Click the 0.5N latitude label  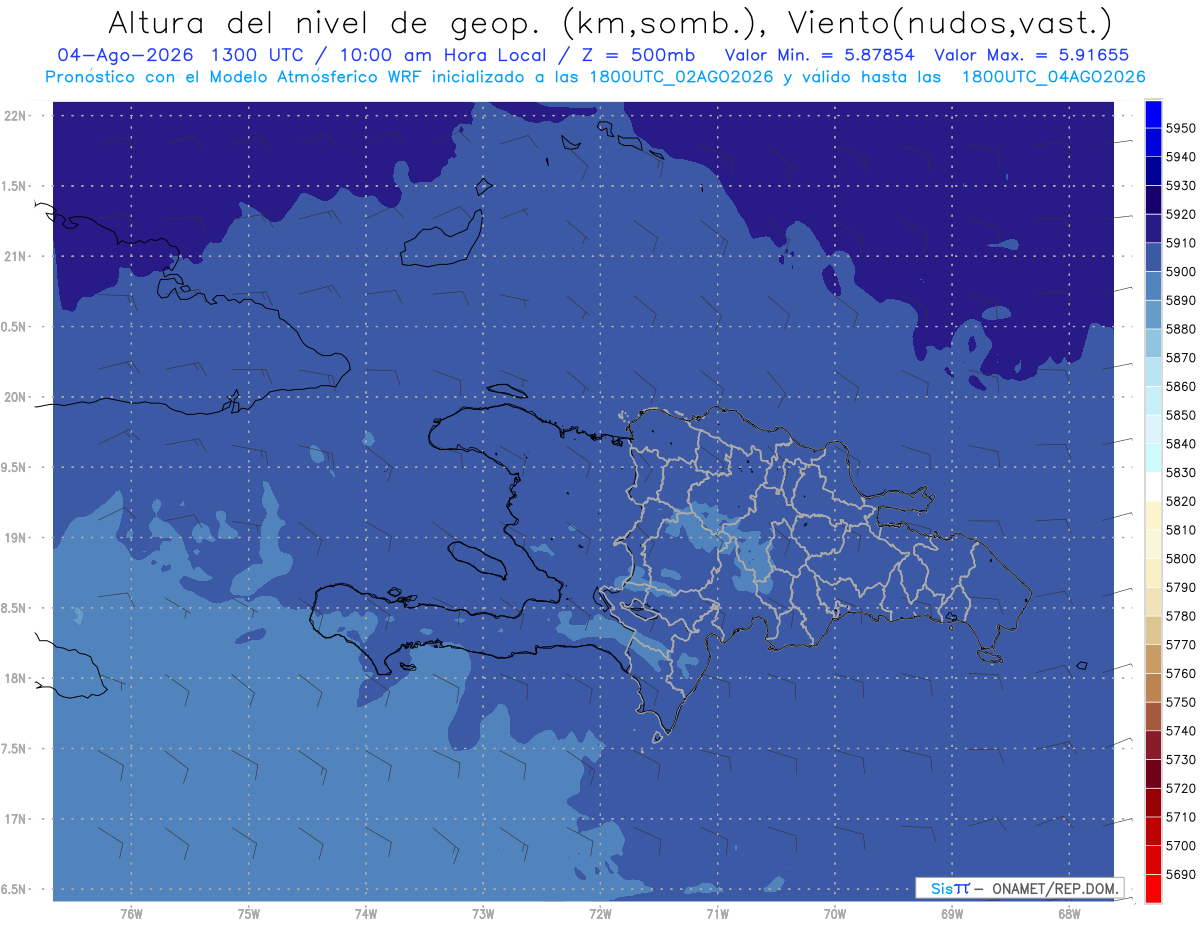(x=12, y=327)
